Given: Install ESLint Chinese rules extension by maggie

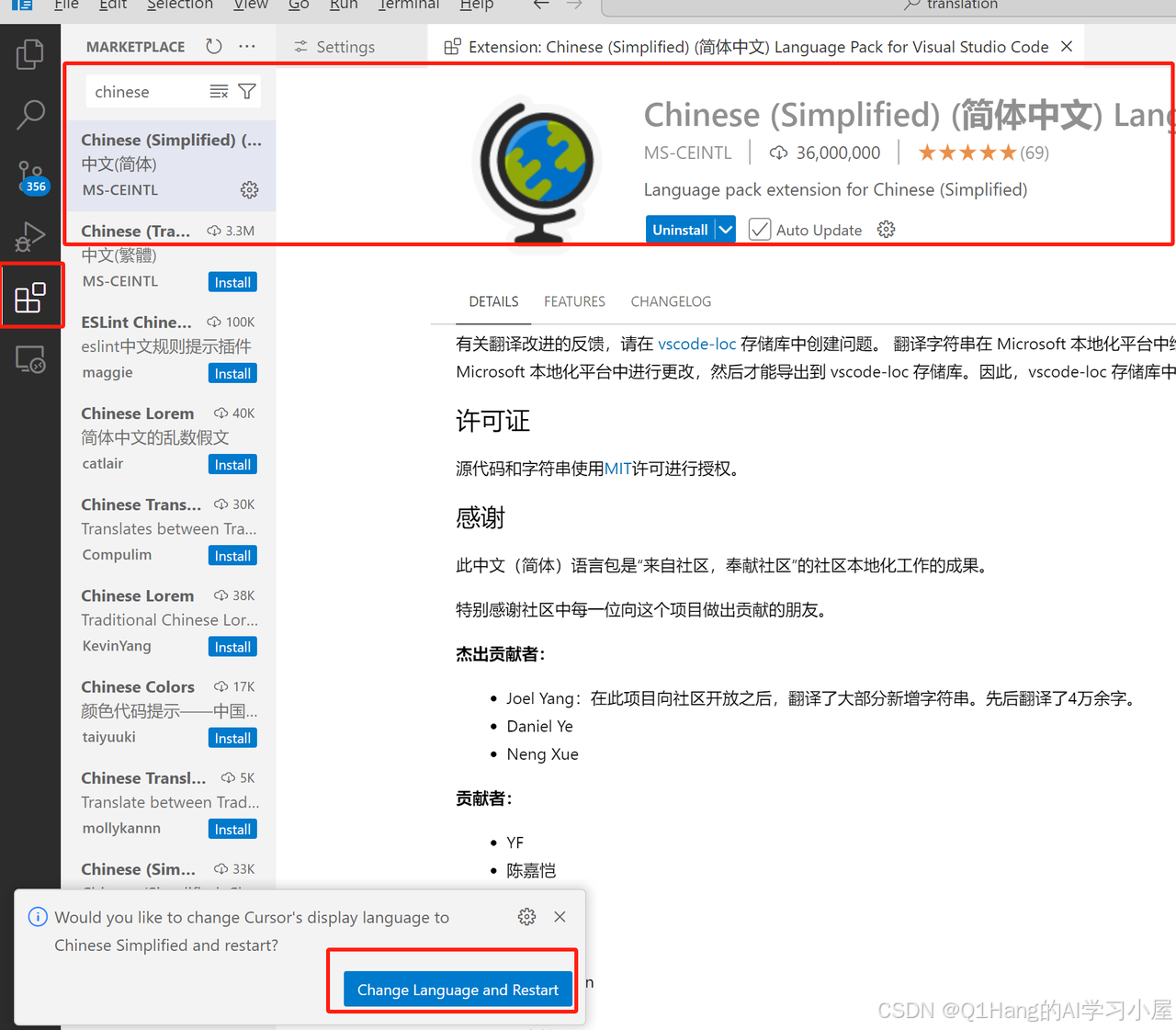Looking at the screenshot, I should (x=232, y=373).
